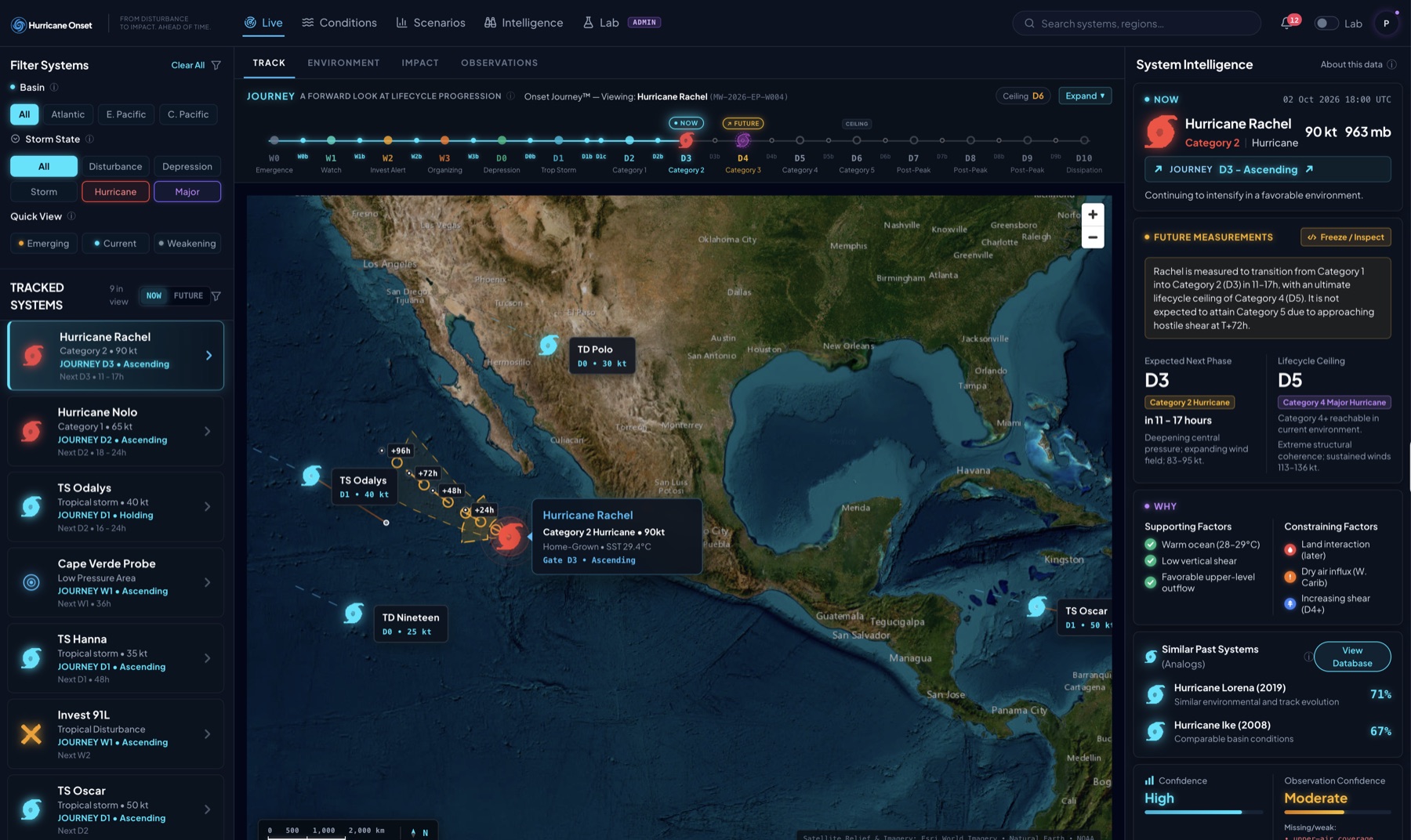Click the D5 Category 4 timeline node
Screen dimensions: 1411x840
pos(800,140)
